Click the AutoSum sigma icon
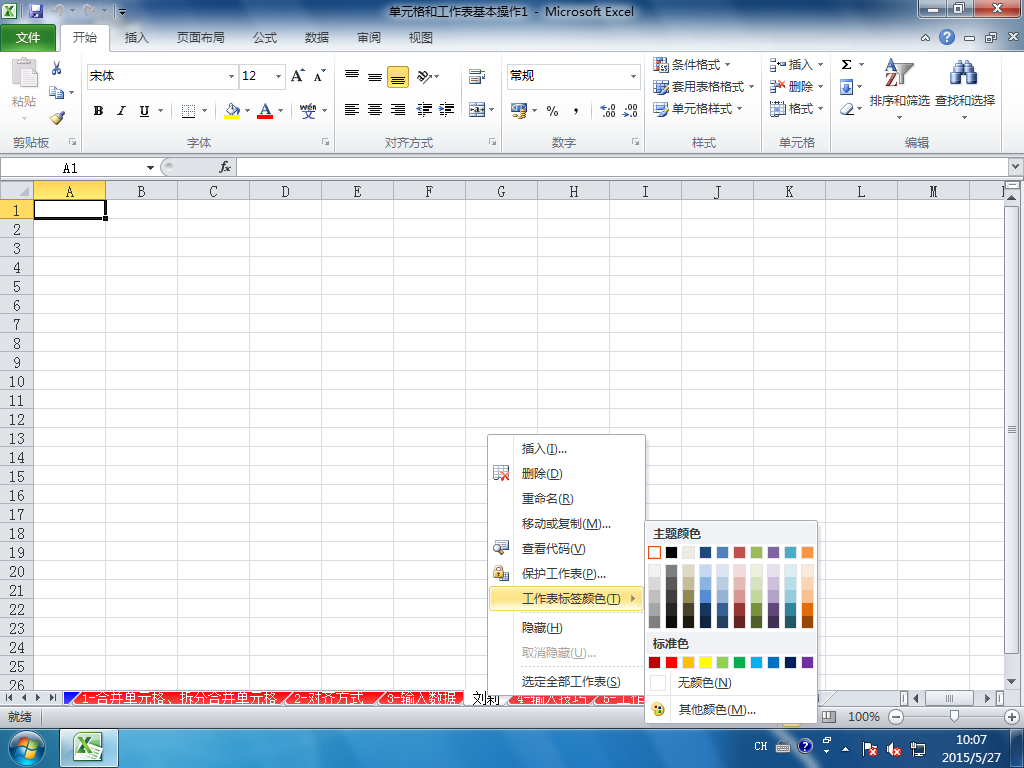The width and height of the screenshot is (1024, 768). [846, 65]
